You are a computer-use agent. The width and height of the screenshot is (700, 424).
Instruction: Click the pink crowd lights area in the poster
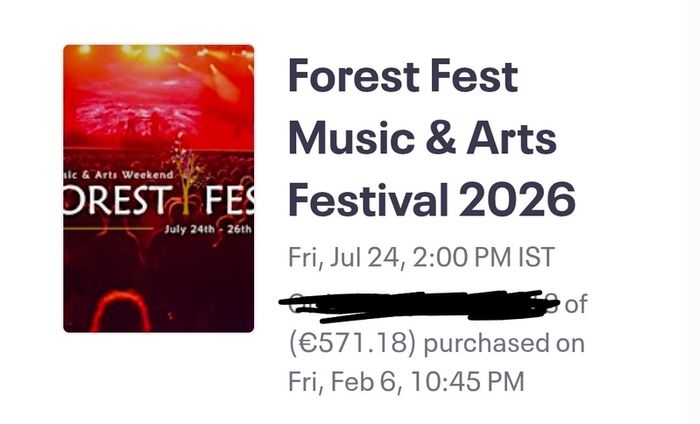(138, 117)
